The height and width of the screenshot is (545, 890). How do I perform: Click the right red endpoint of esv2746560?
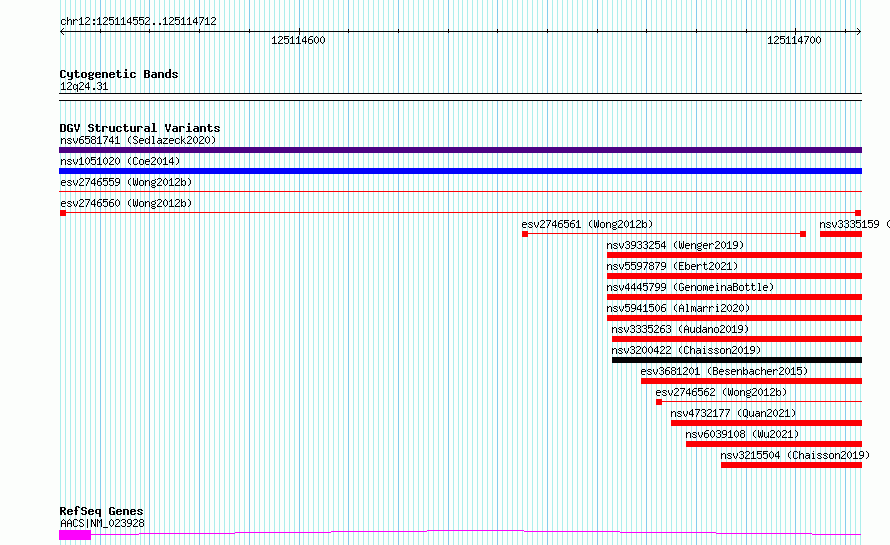858,213
